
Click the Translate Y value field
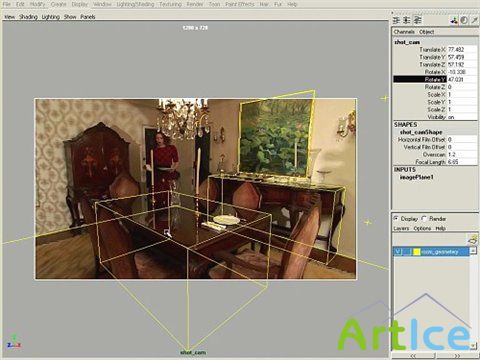point(462,57)
